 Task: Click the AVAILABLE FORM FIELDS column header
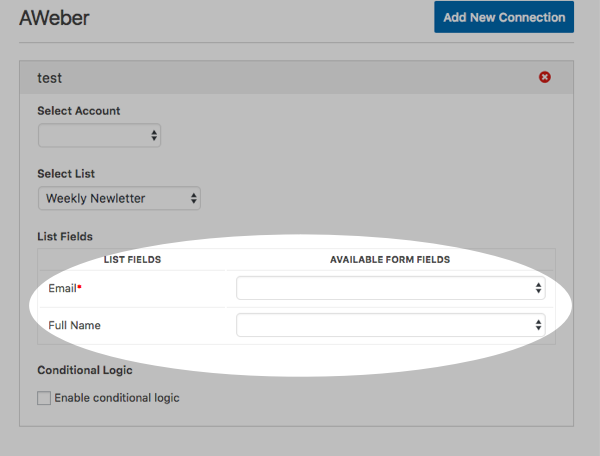click(390, 260)
